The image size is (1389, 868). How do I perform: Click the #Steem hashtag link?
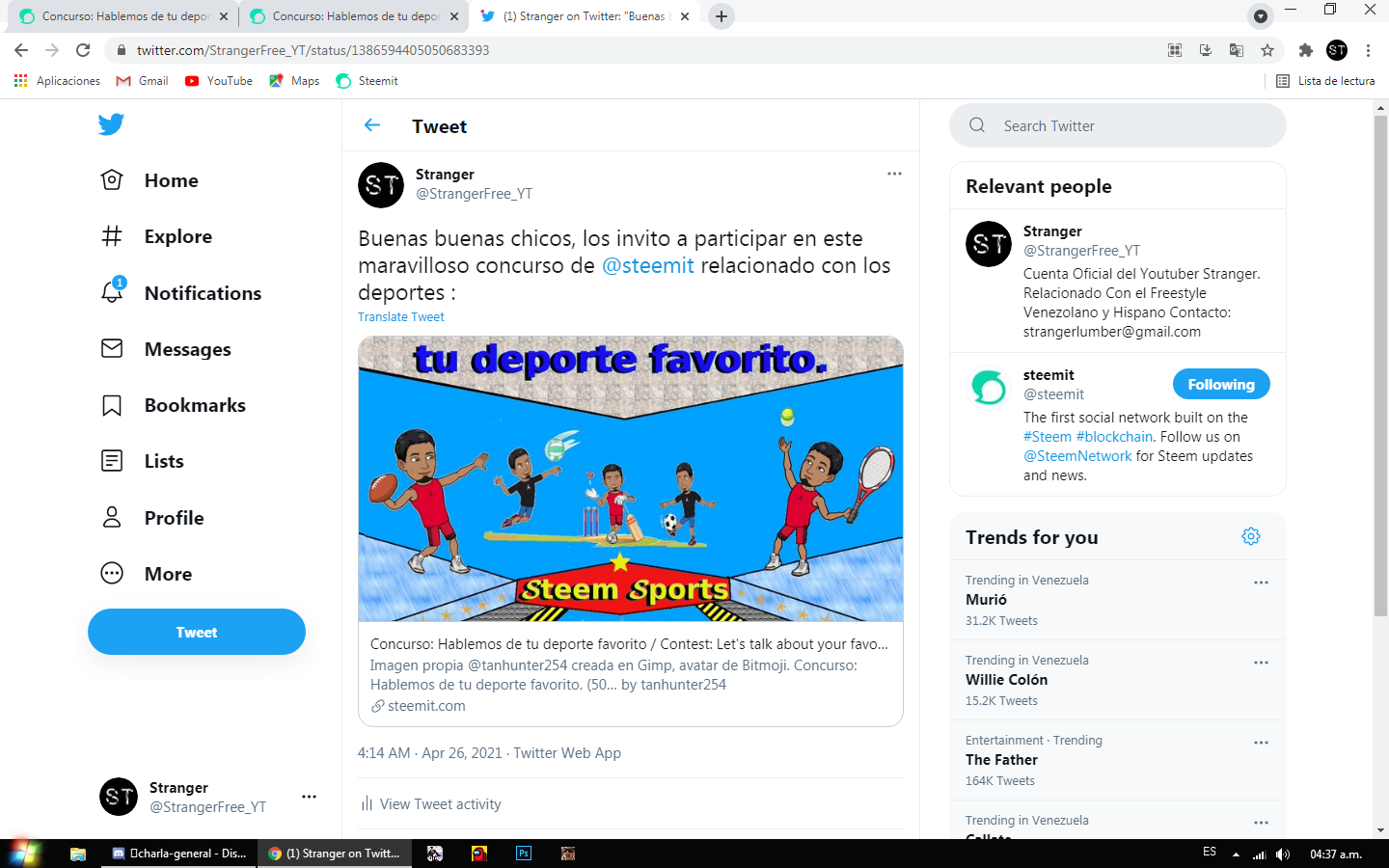[1048, 437]
